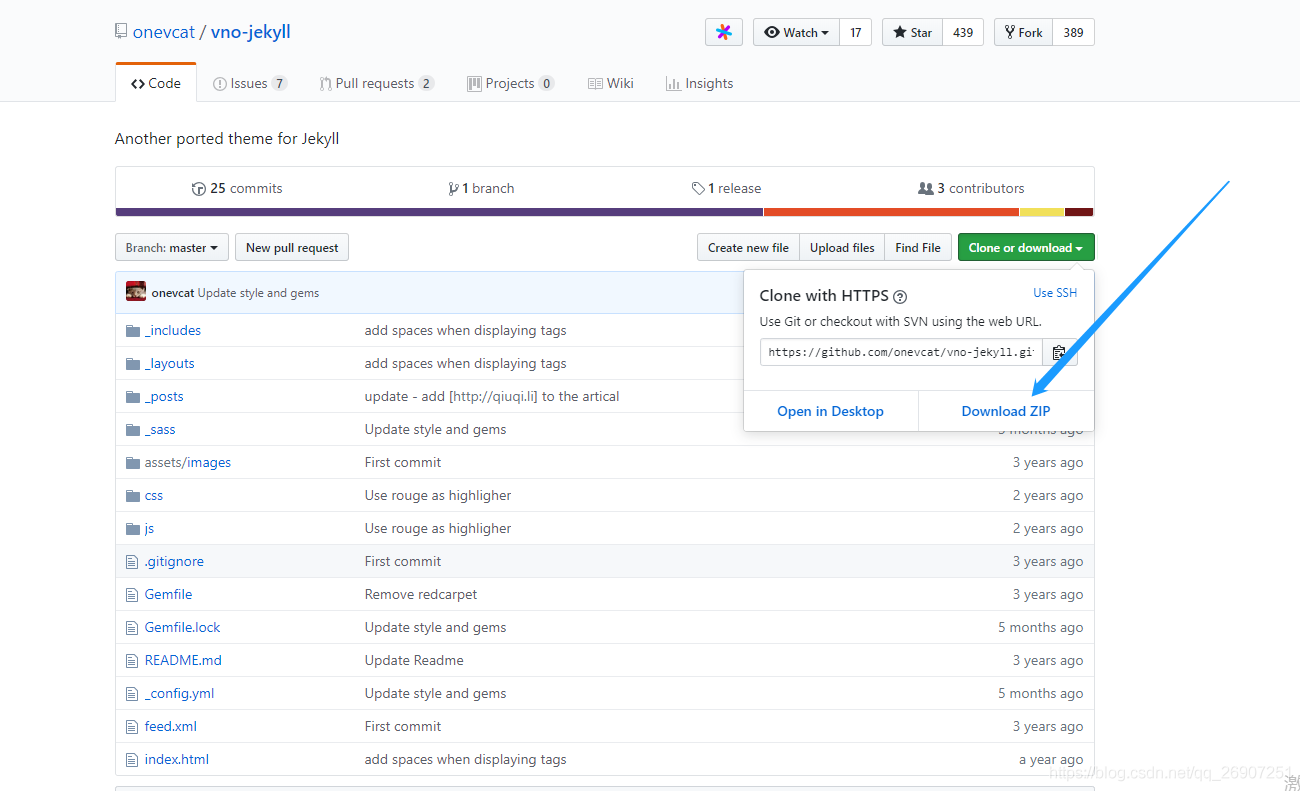Click the colorful asterisk extension icon
1300x791 pixels.
724,32
